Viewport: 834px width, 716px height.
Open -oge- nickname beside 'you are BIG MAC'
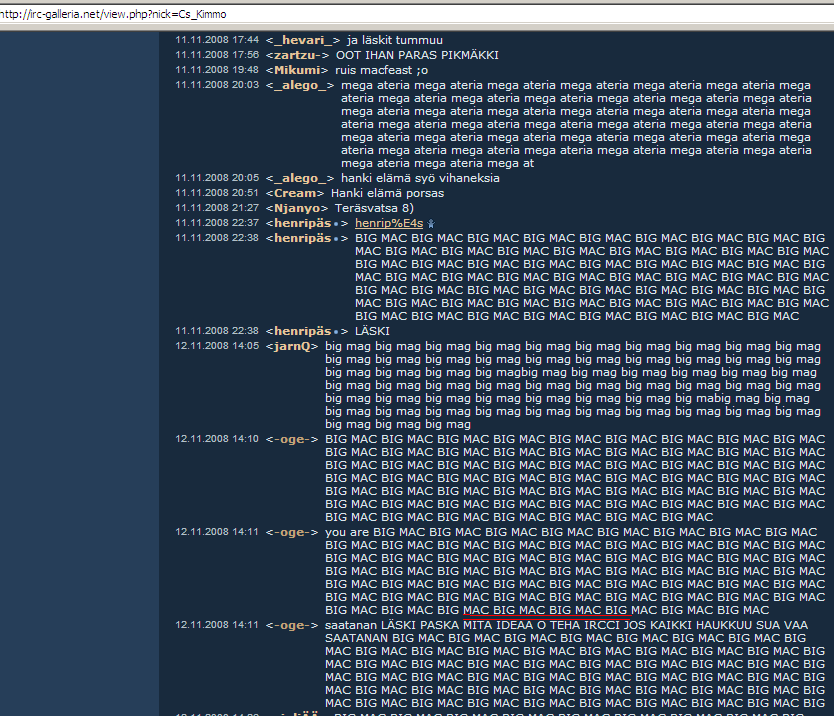tap(292, 533)
